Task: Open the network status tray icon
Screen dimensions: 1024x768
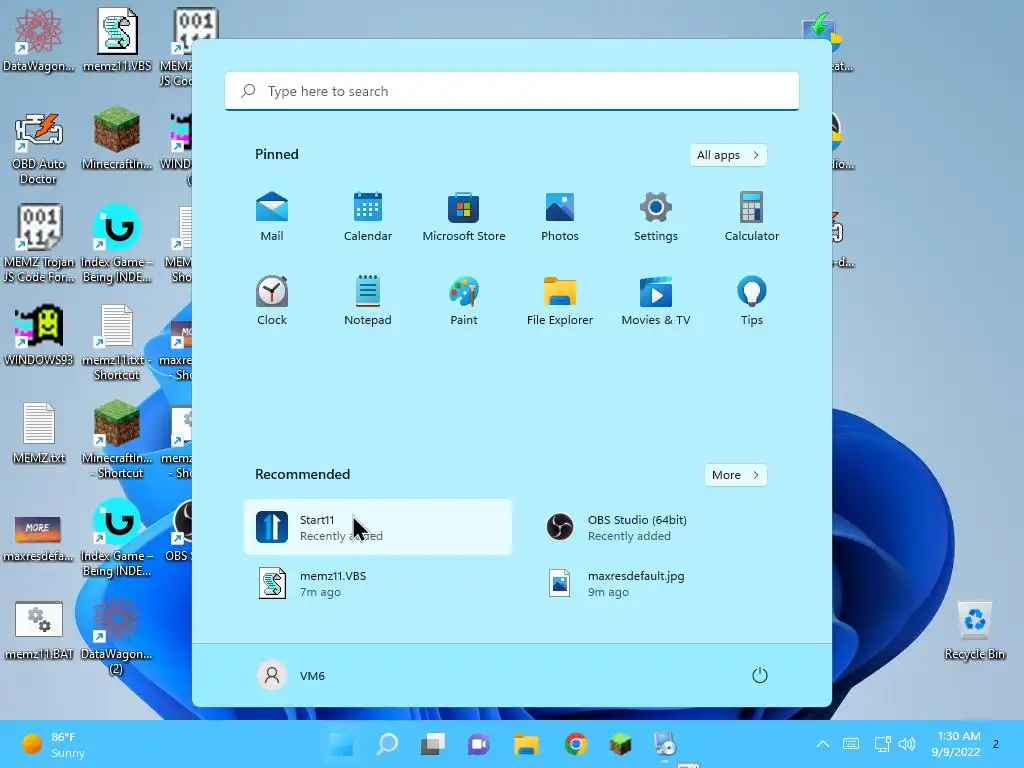Action: point(882,744)
